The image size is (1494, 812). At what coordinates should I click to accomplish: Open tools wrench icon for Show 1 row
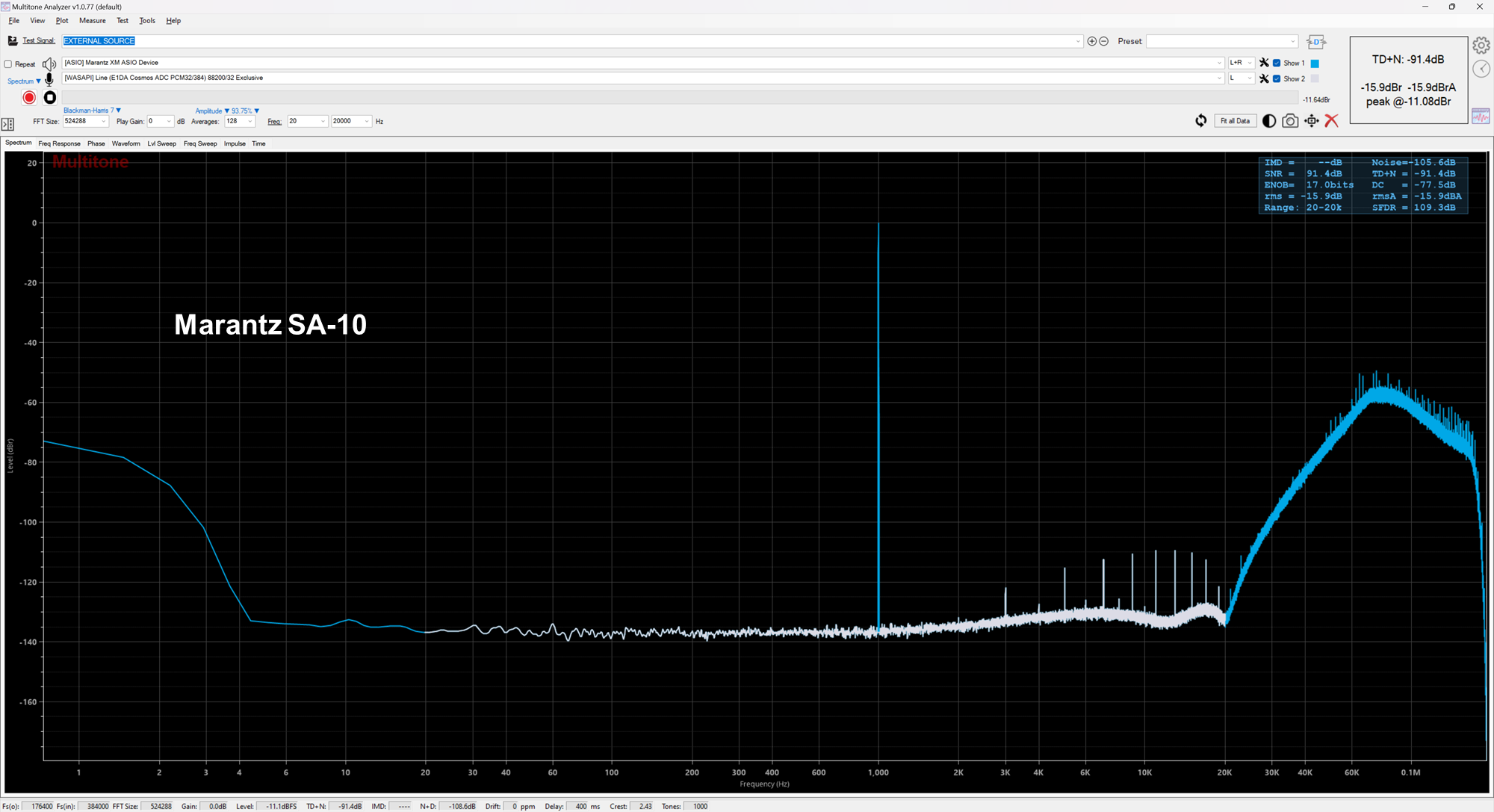[x=1264, y=63]
